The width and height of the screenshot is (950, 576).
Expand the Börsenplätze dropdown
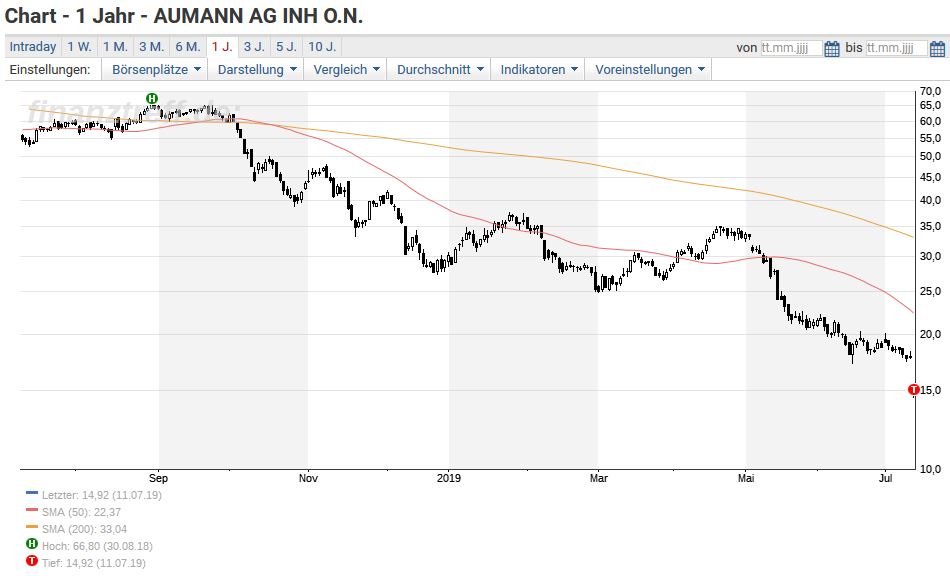click(155, 70)
